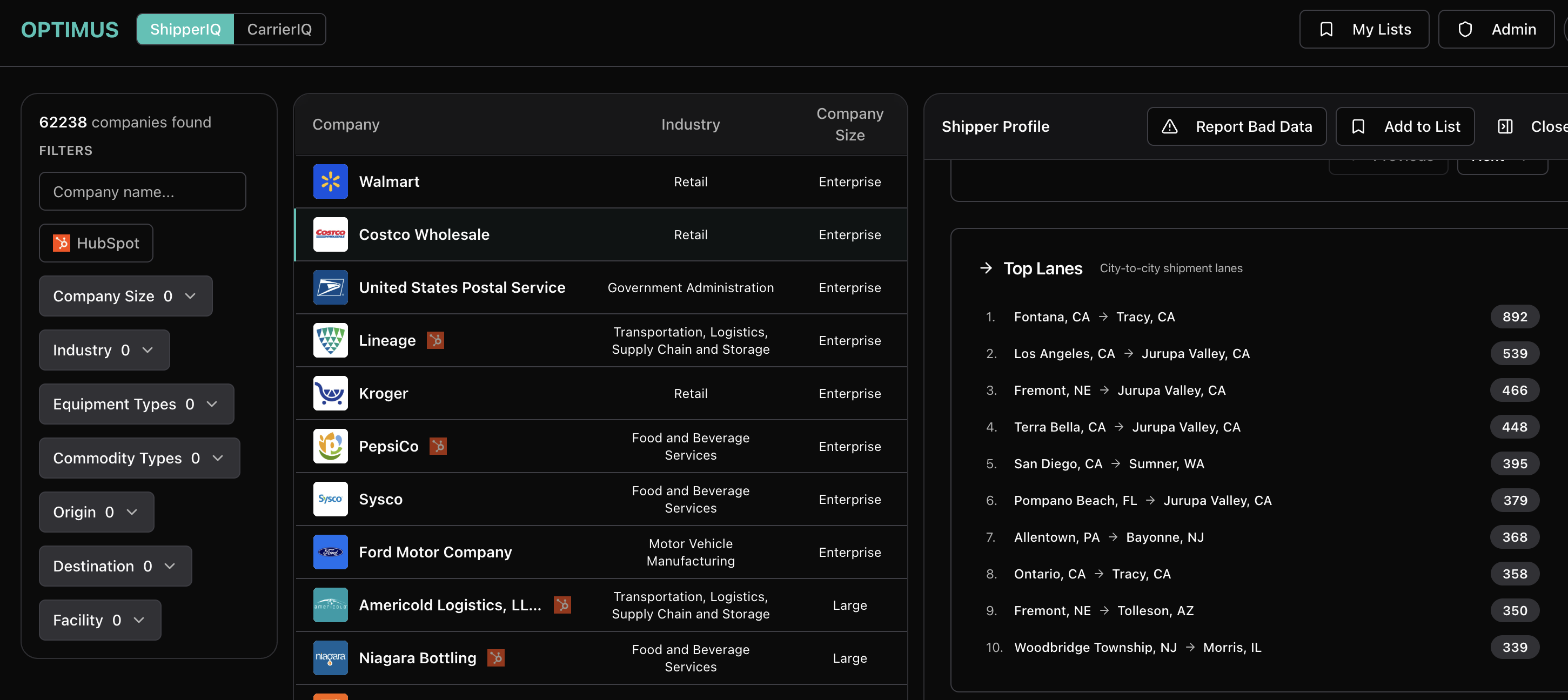Click the HubSpot icon next to Lineage
This screenshot has height=700, width=1568.
(435, 340)
